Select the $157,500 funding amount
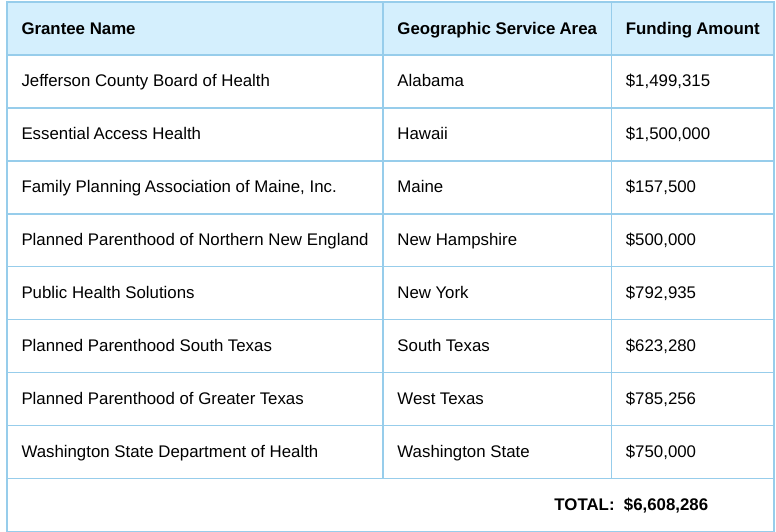This screenshot has height=532, width=776. [660, 187]
